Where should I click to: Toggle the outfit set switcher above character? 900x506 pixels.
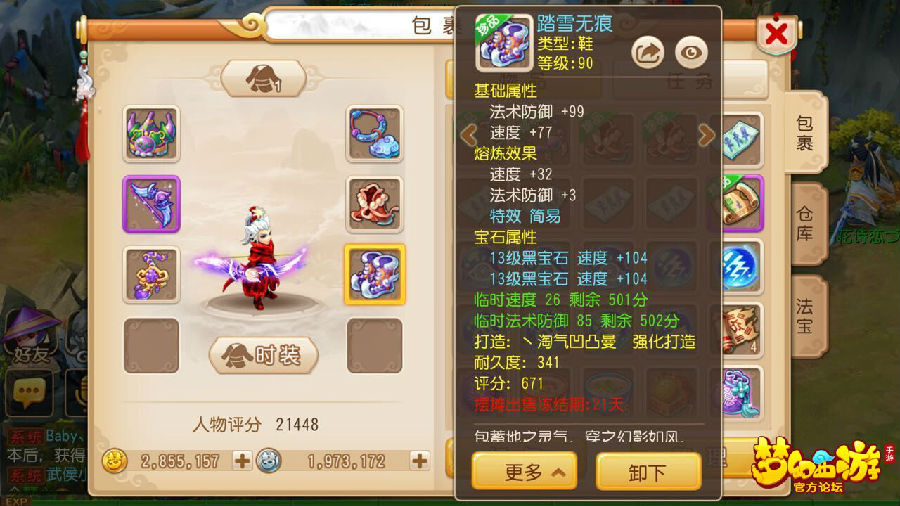click(x=263, y=78)
